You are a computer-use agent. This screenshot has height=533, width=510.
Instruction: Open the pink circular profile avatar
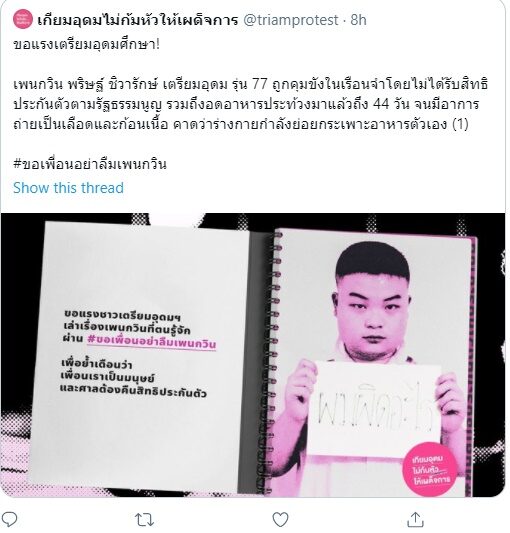tap(23, 20)
